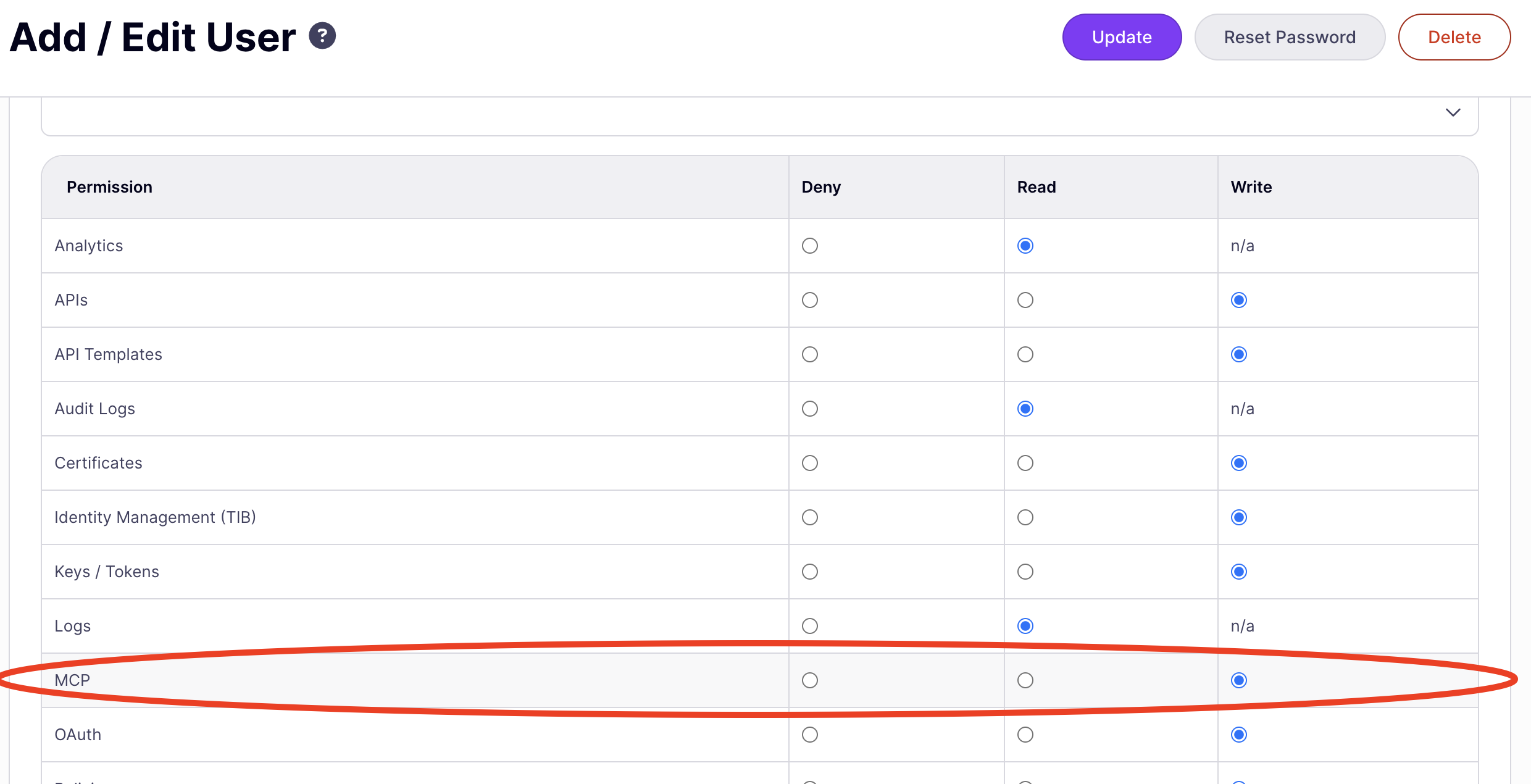
Task: Set MCP permission to Write
Action: (x=1239, y=680)
